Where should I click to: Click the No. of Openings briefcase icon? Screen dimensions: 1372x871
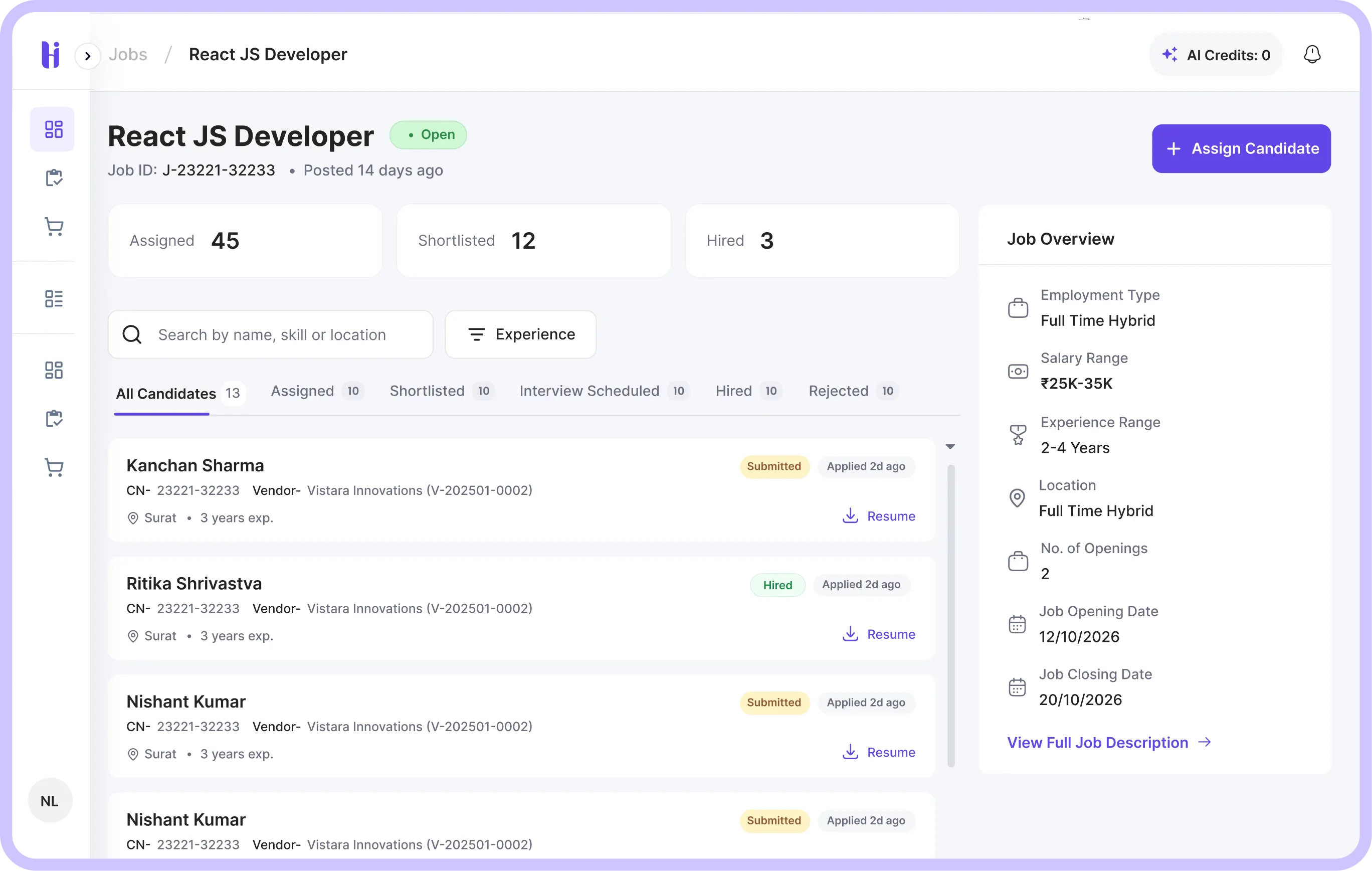(x=1018, y=561)
